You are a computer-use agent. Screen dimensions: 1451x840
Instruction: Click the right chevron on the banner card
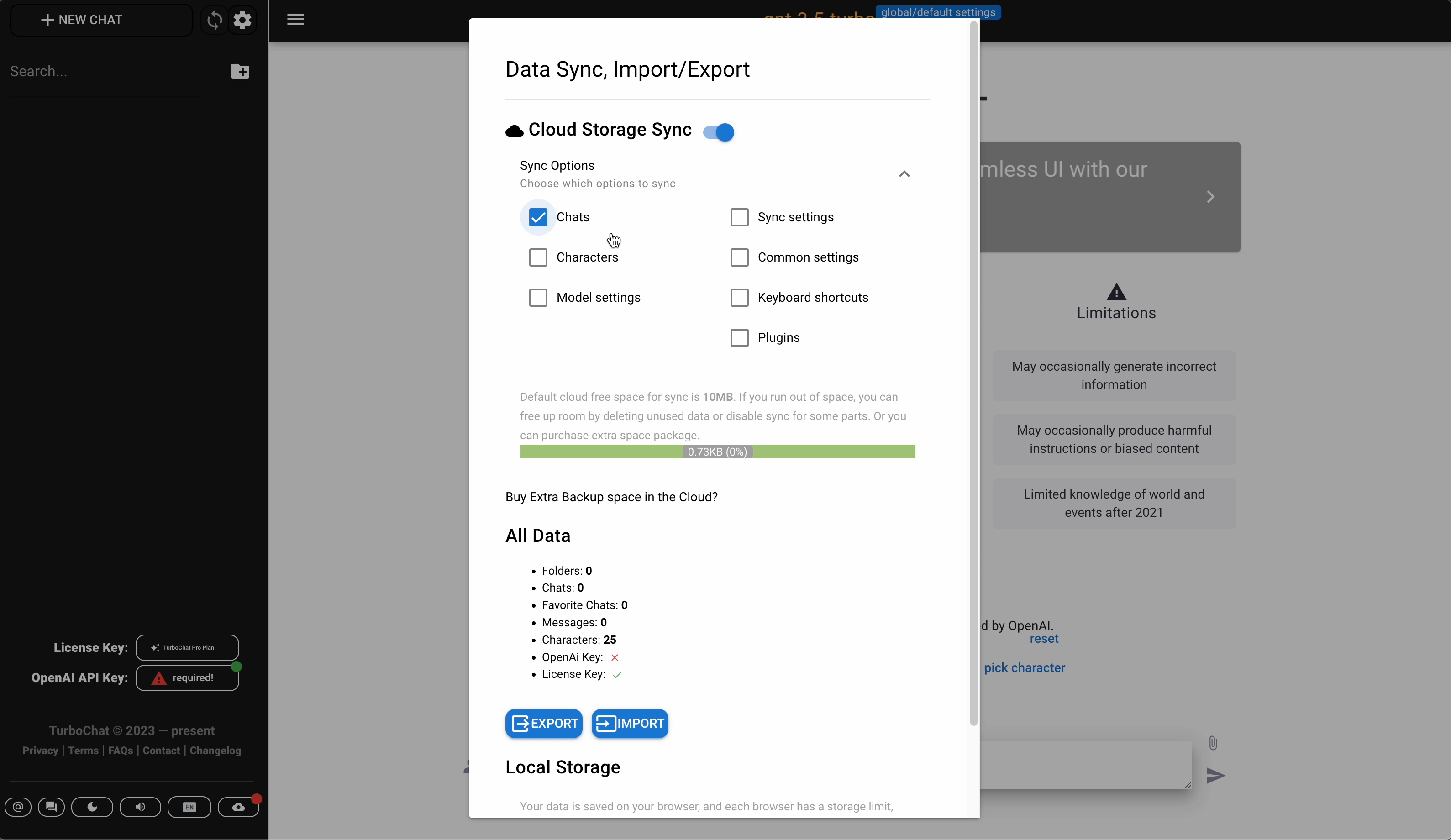click(x=1210, y=197)
